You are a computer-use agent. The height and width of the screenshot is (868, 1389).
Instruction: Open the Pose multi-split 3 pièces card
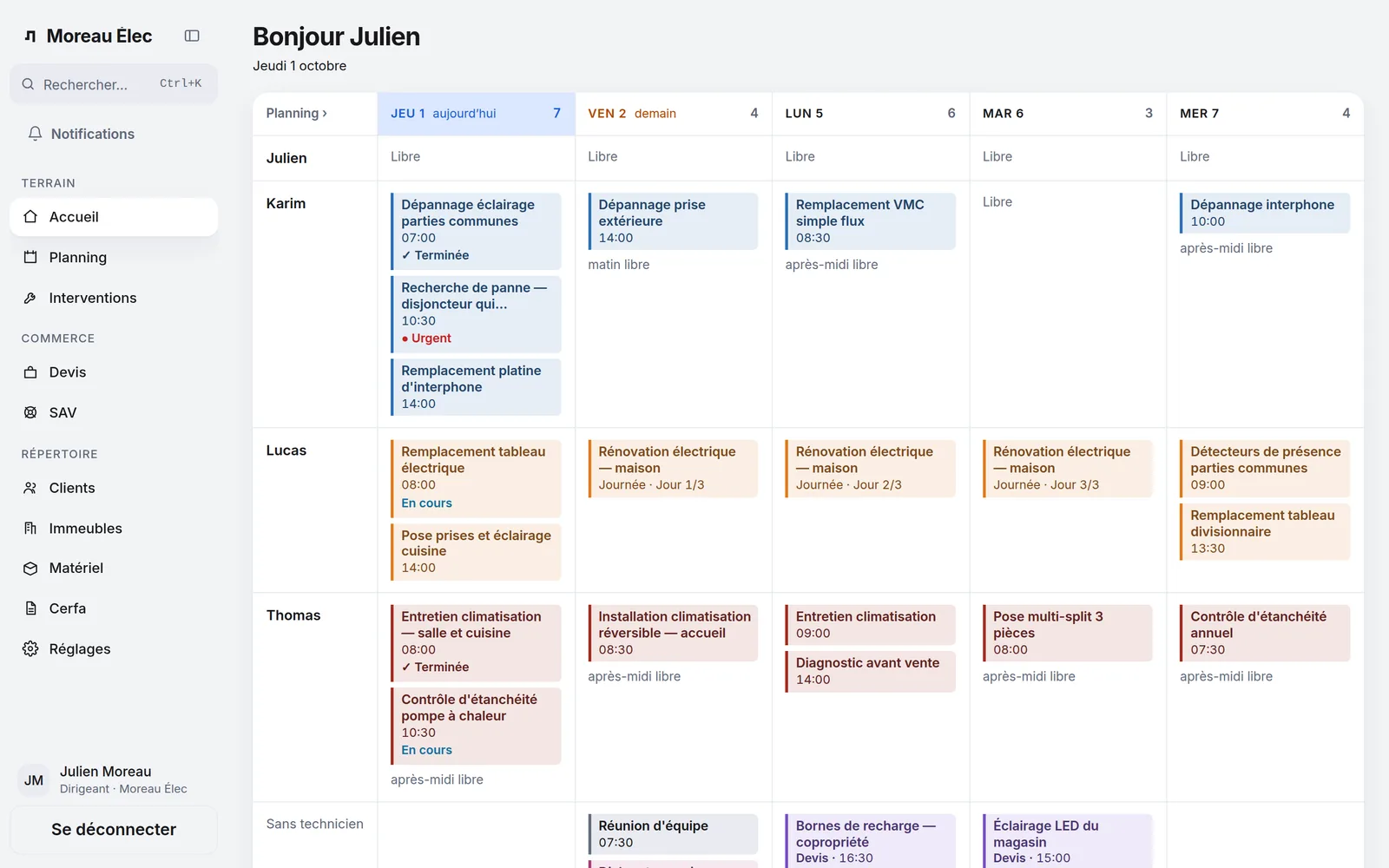tap(1068, 633)
